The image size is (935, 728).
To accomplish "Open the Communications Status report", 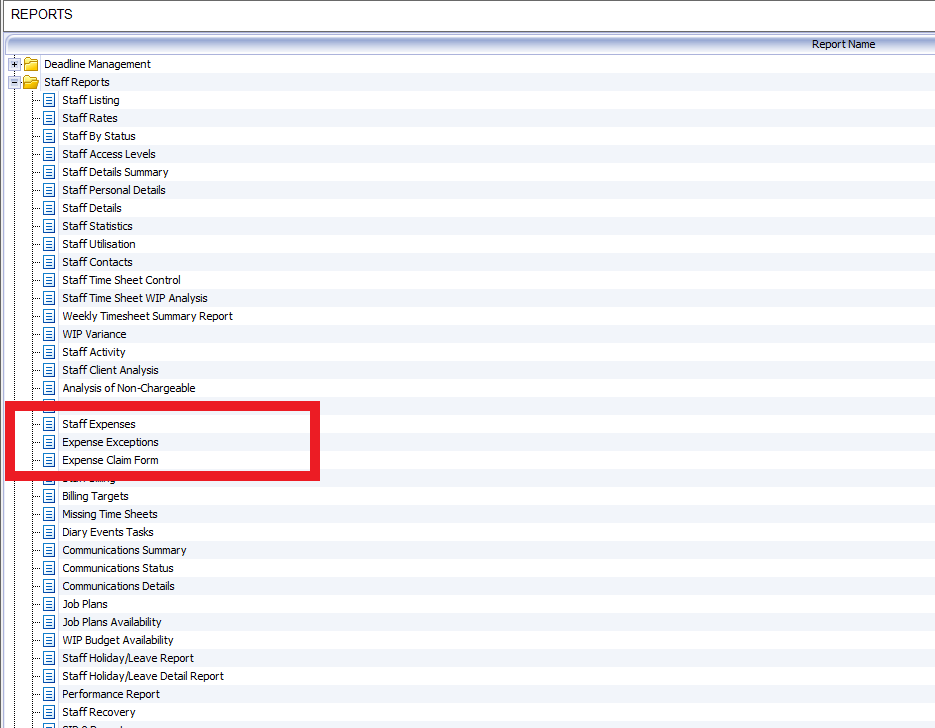I will 118,568.
